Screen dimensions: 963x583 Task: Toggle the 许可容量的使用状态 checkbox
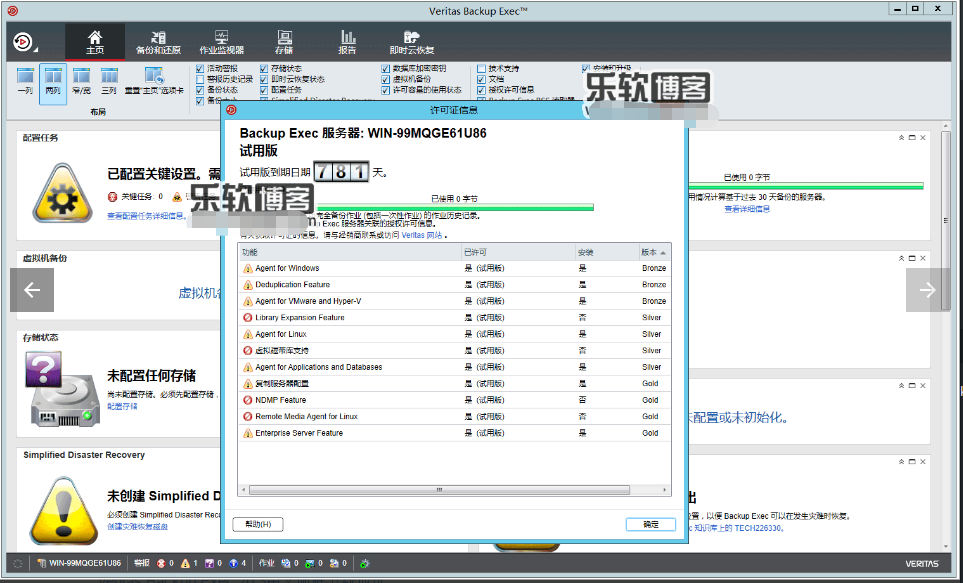386,90
